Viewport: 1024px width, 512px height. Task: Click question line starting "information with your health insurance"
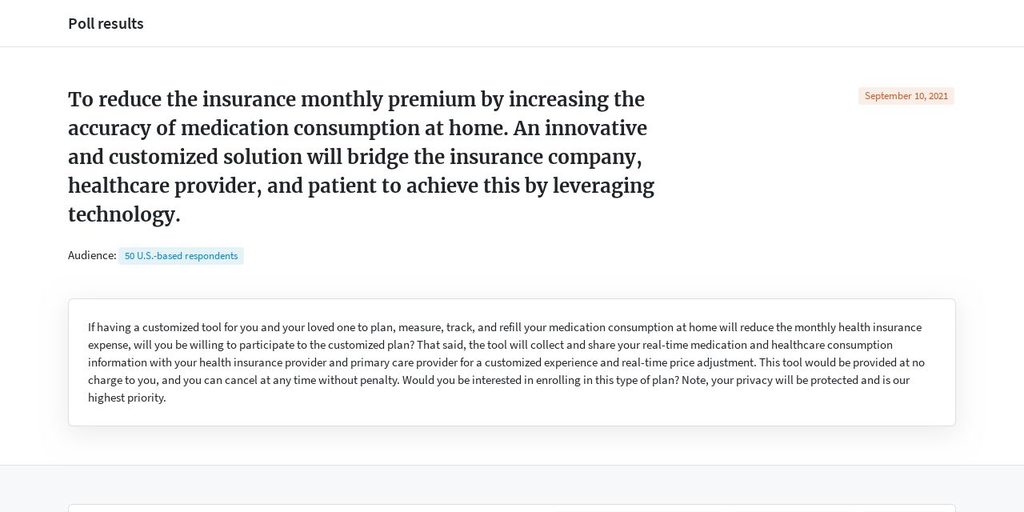coord(506,362)
